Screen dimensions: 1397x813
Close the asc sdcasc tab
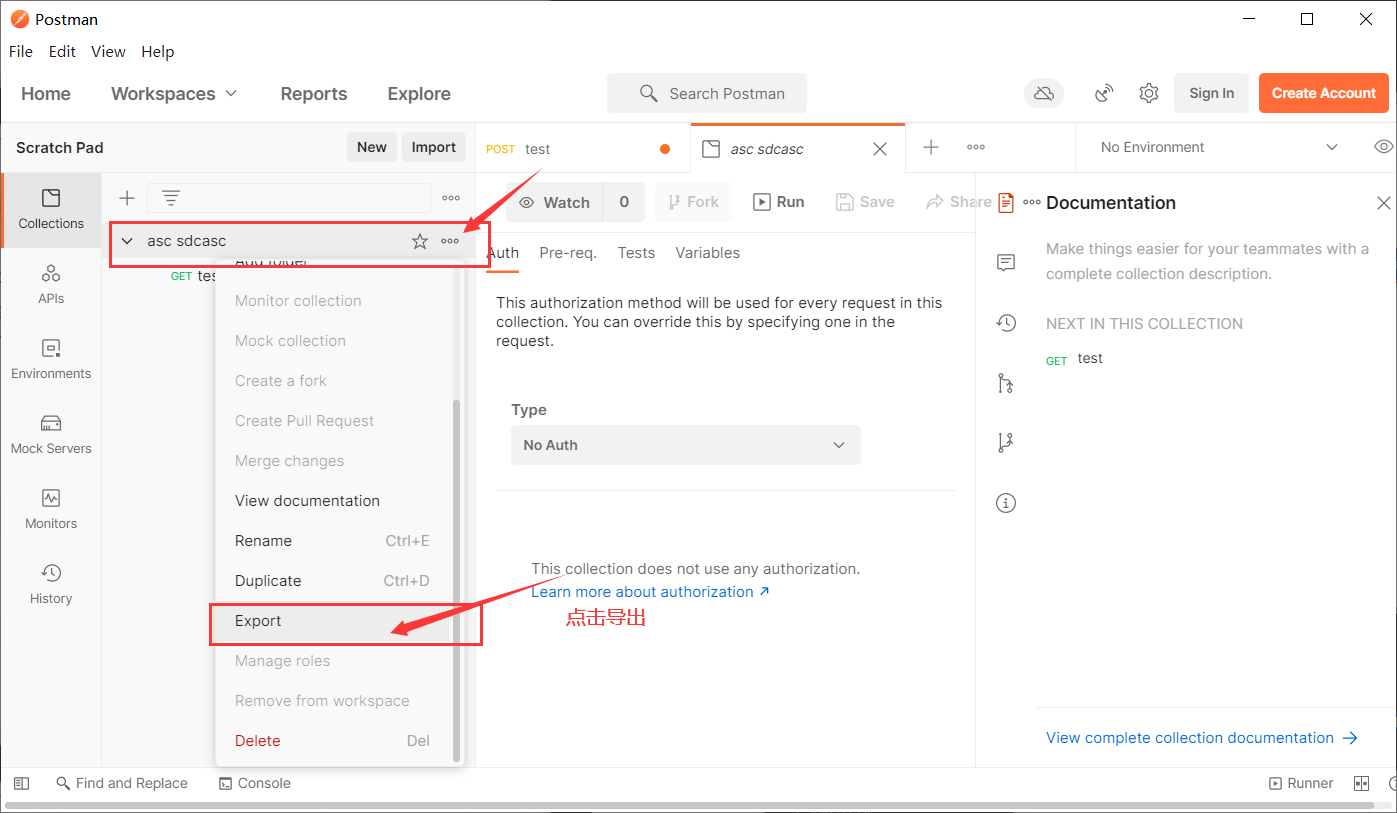880,149
